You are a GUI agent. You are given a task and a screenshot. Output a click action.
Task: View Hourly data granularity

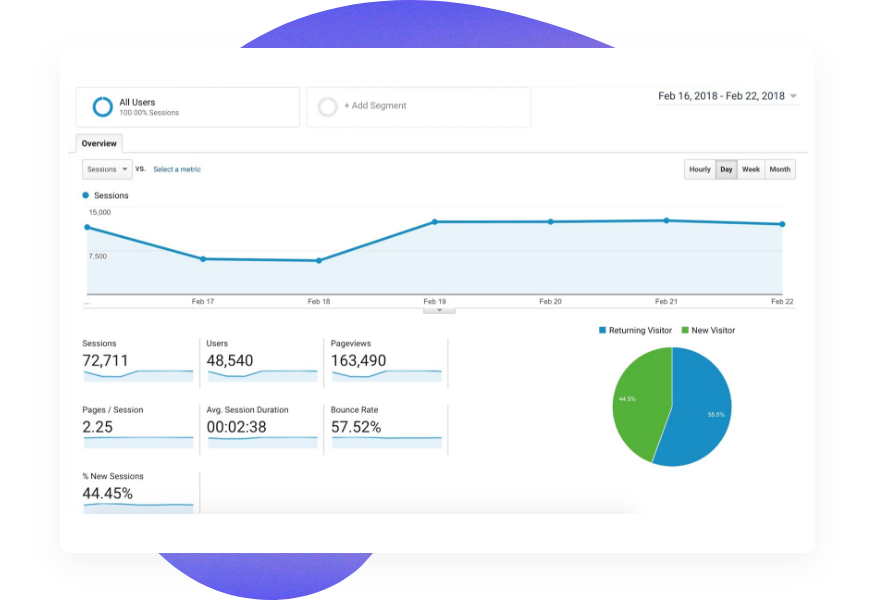699,169
